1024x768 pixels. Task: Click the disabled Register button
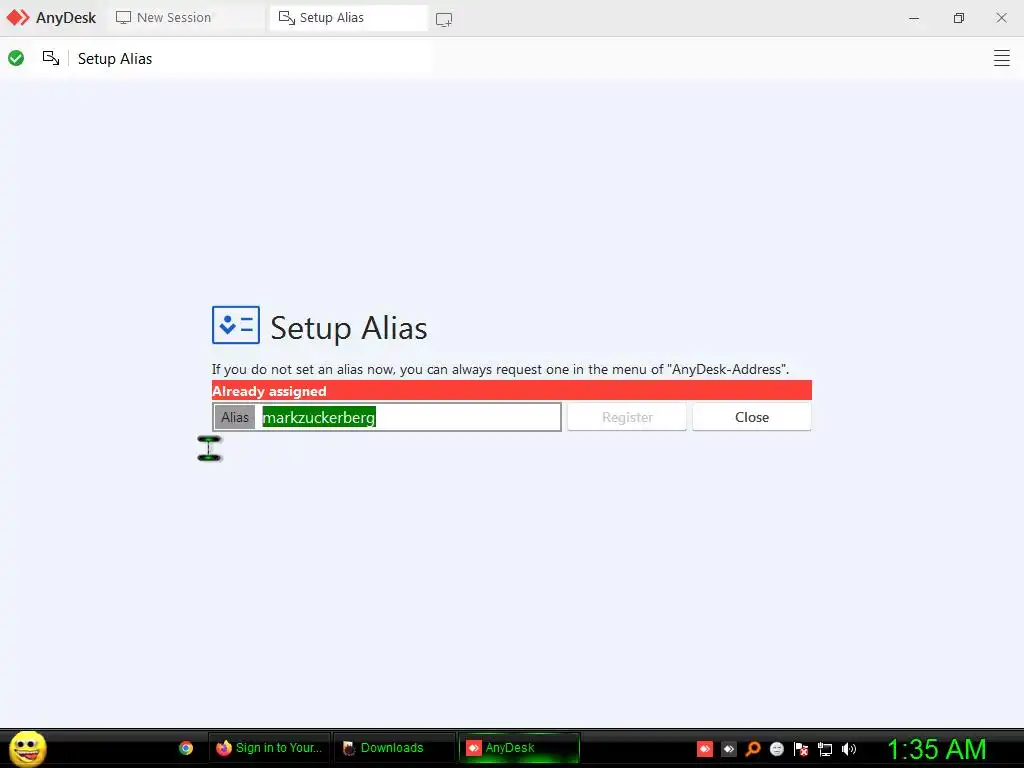click(627, 417)
